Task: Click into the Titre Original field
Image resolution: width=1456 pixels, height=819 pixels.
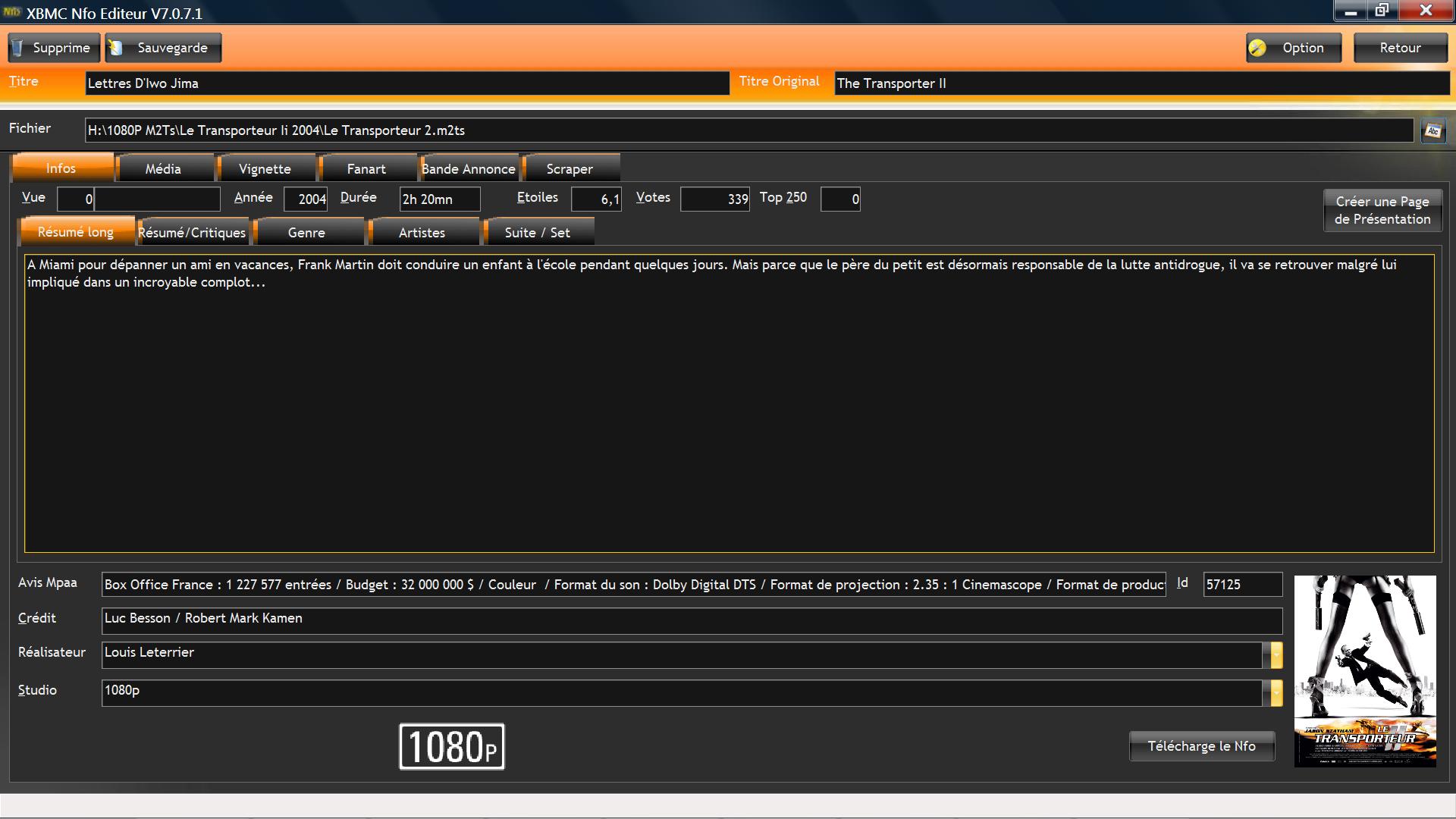Action: (1141, 83)
